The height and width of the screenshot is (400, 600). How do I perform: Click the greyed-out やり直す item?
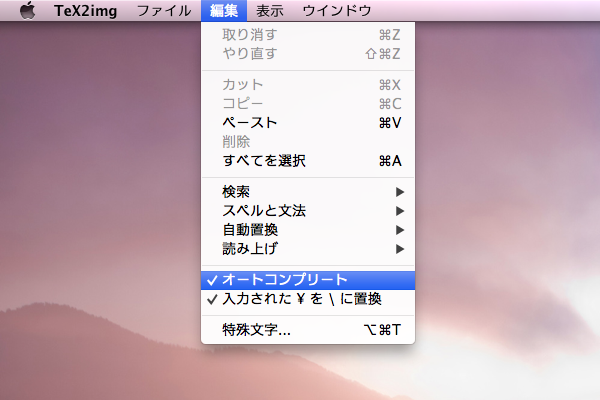coord(308,54)
